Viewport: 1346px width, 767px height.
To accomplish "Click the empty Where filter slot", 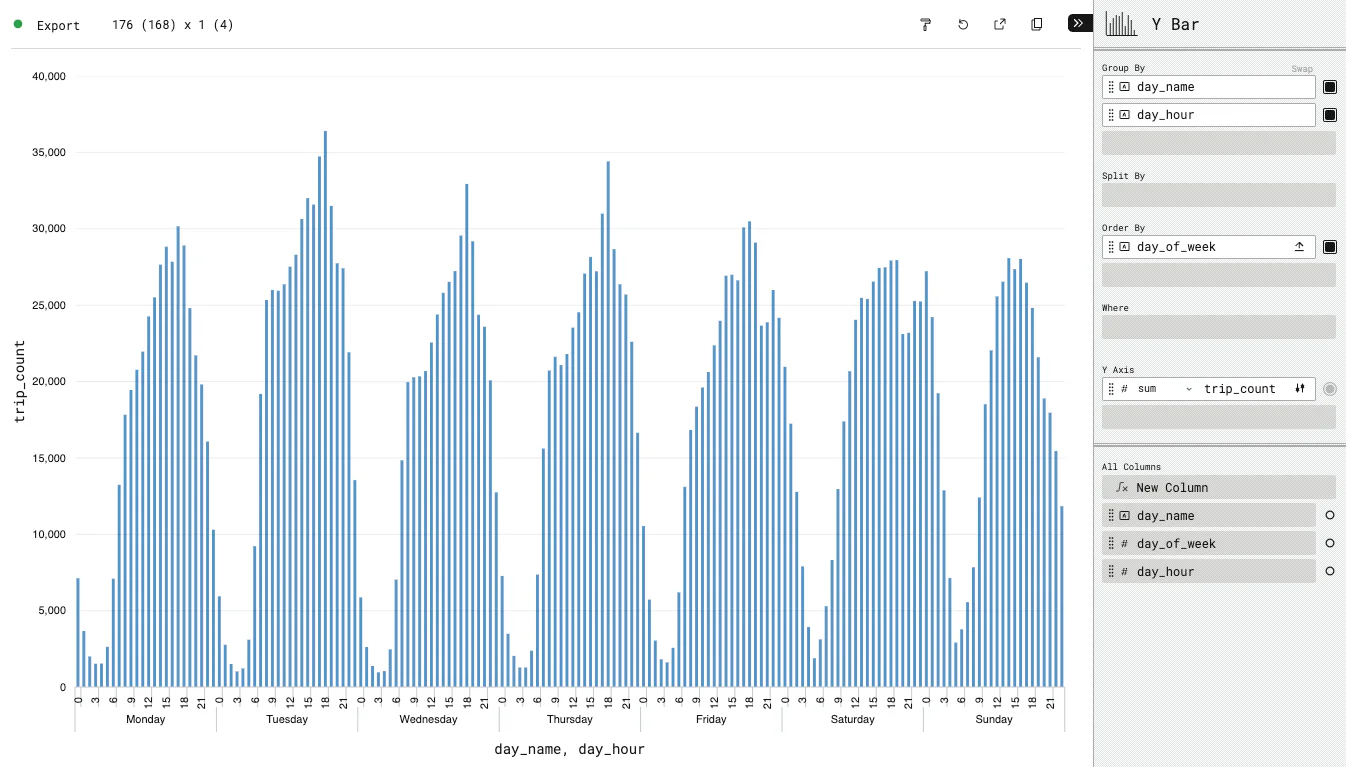I will click(1219, 327).
